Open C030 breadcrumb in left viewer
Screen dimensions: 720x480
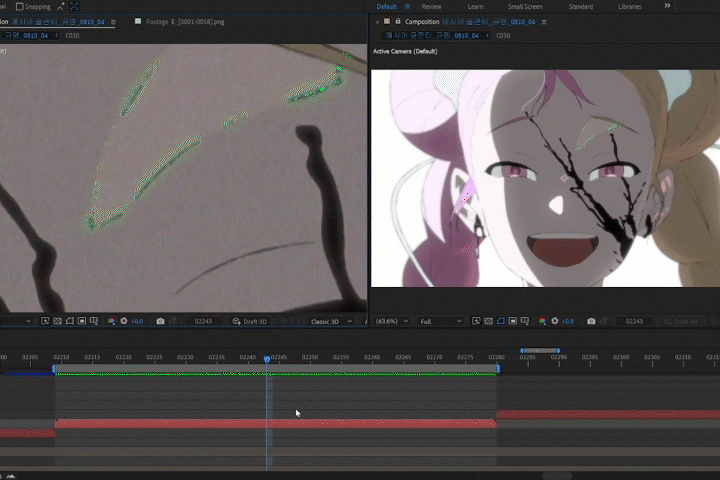point(72,35)
